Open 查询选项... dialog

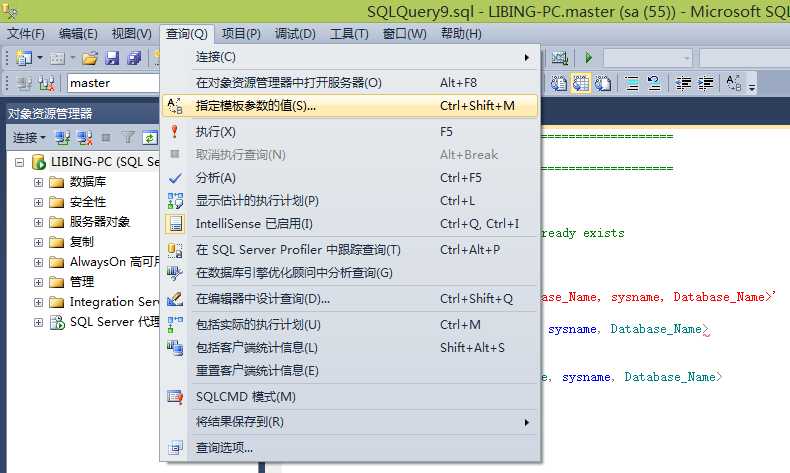click(x=350, y=447)
